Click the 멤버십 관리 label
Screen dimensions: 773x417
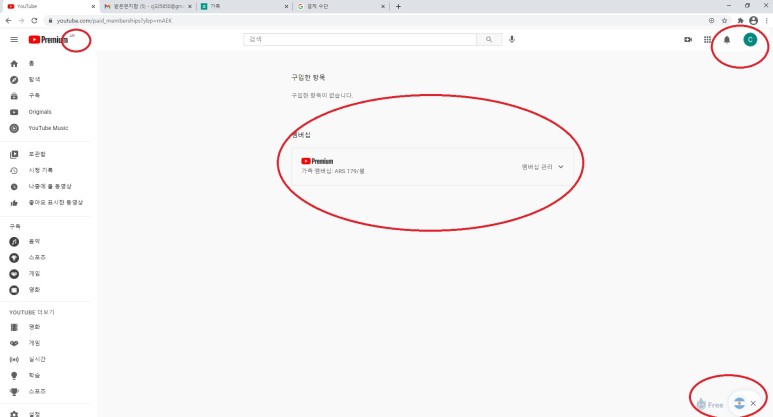[537, 167]
